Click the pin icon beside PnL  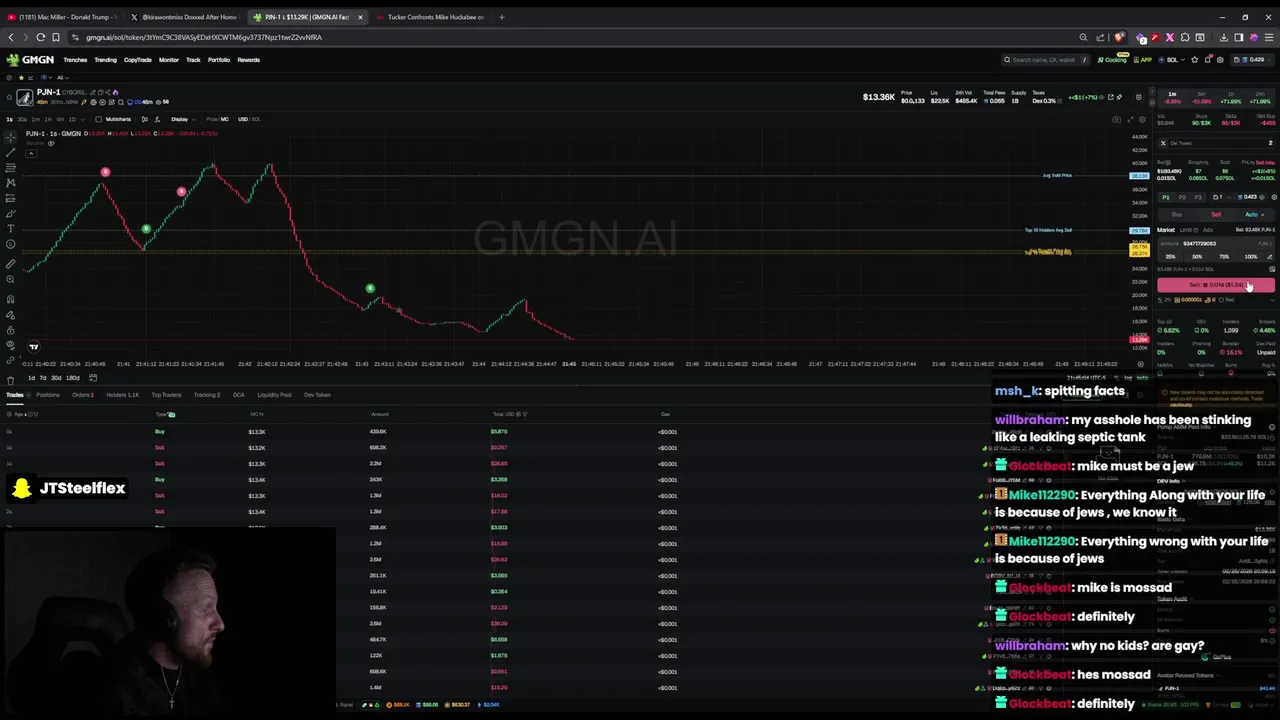coord(1120,97)
